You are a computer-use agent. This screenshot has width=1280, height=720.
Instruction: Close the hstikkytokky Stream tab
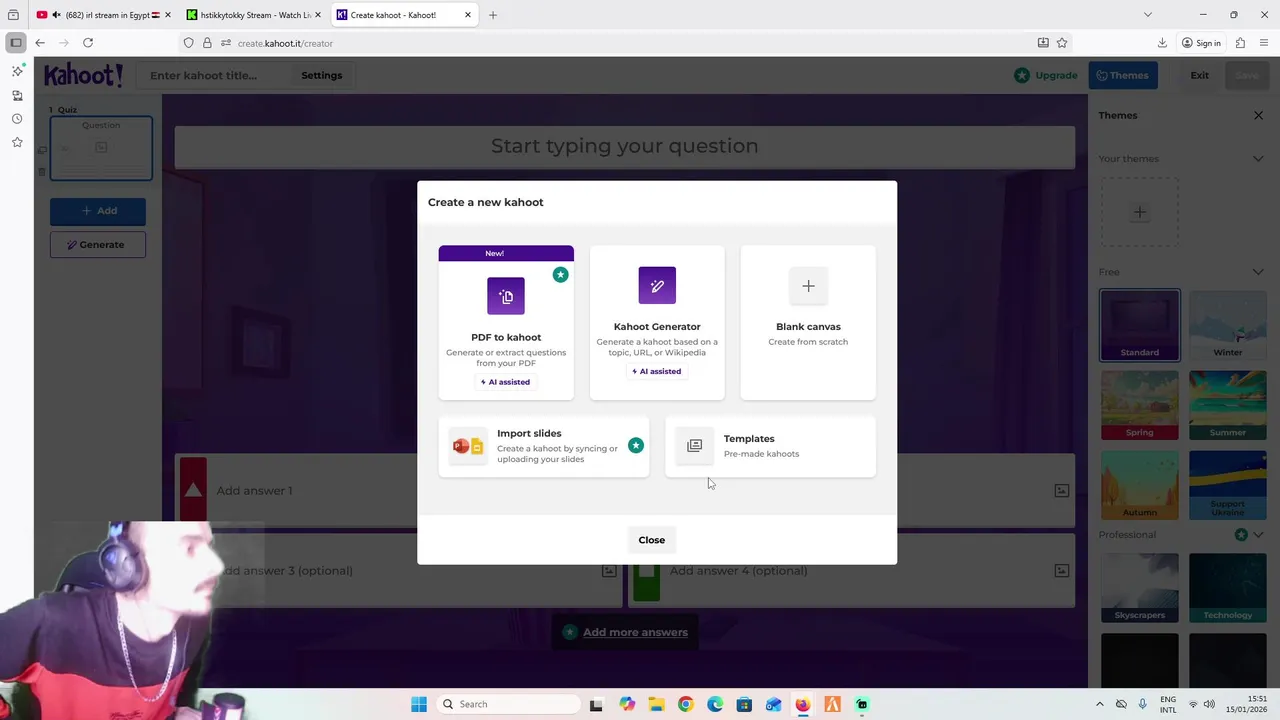tap(318, 15)
